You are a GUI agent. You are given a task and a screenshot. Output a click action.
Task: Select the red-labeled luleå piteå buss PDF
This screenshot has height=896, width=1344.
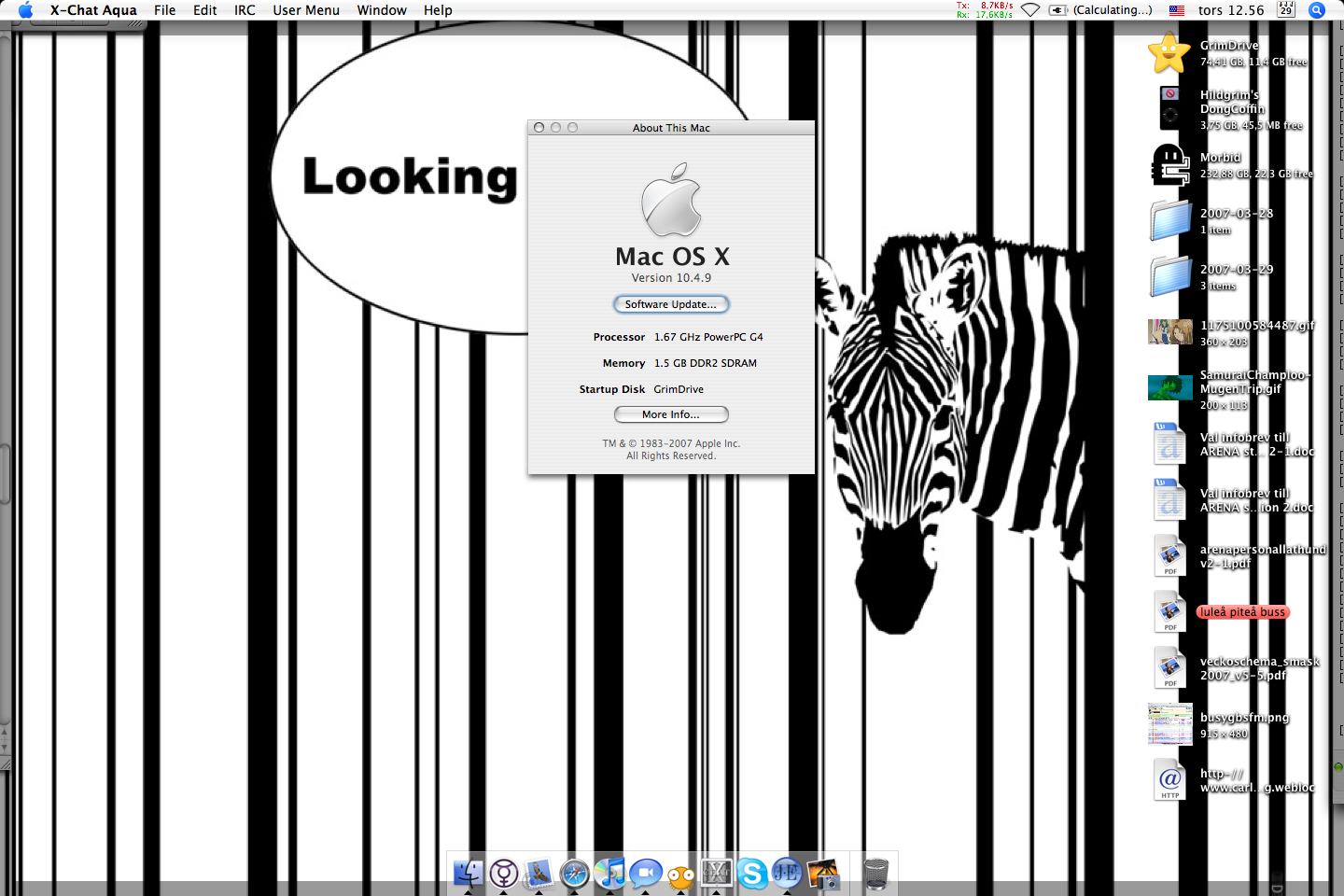coord(1170,611)
